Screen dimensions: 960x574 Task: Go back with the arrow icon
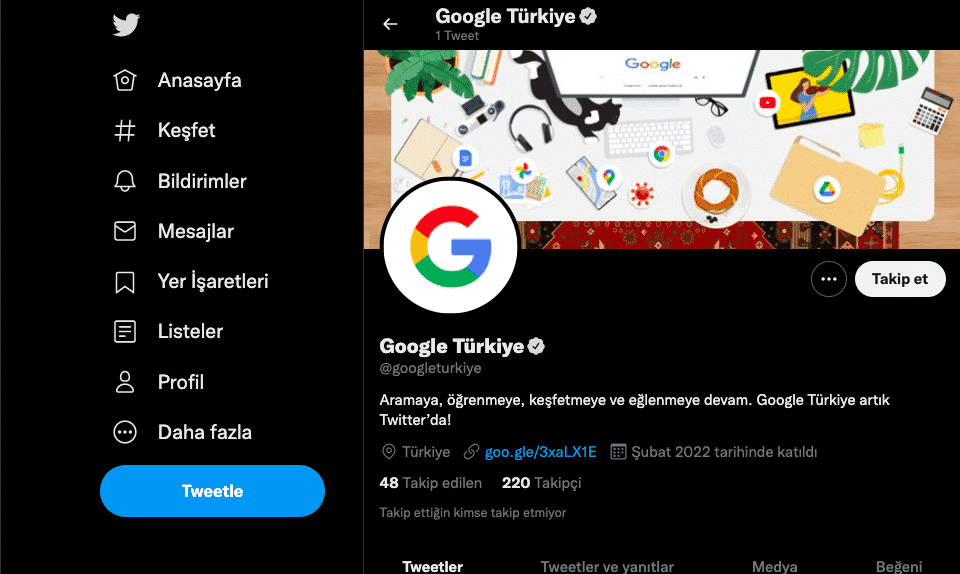click(x=390, y=24)
